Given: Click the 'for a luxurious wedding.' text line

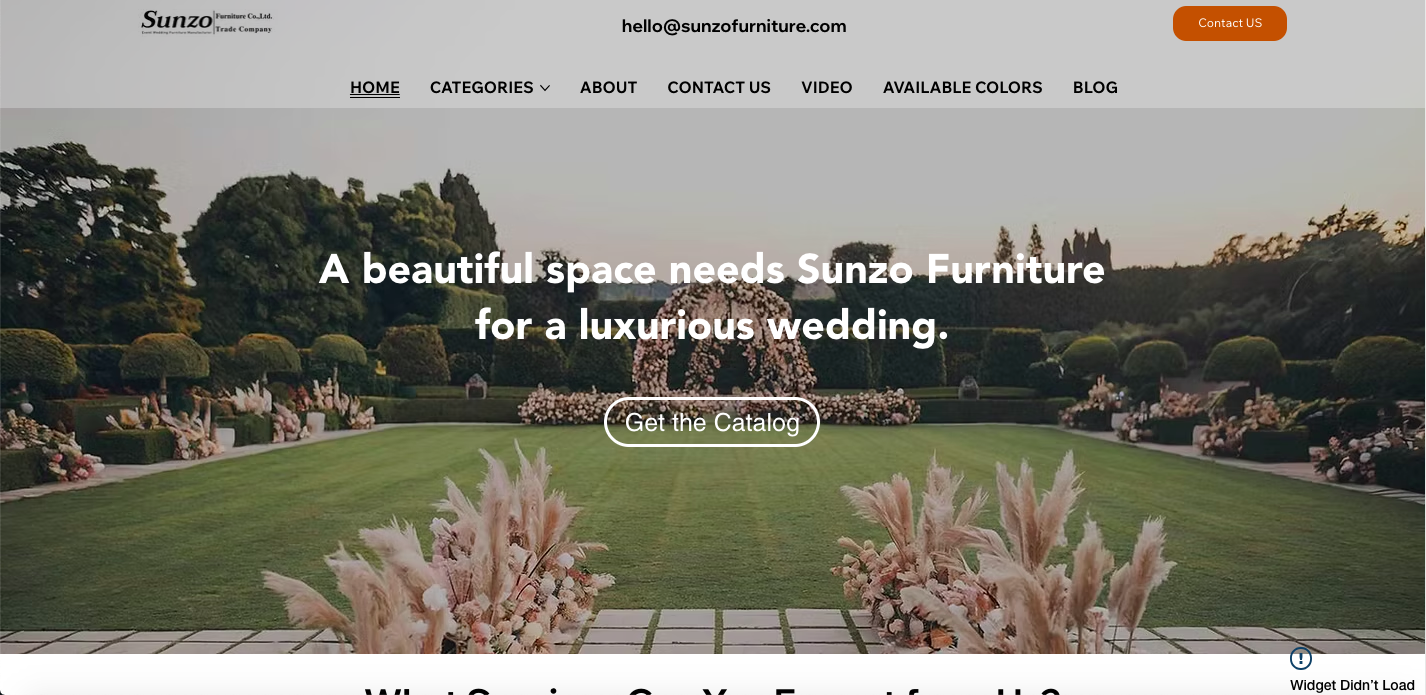Looking at the screenshot, I should pos(712,326).
